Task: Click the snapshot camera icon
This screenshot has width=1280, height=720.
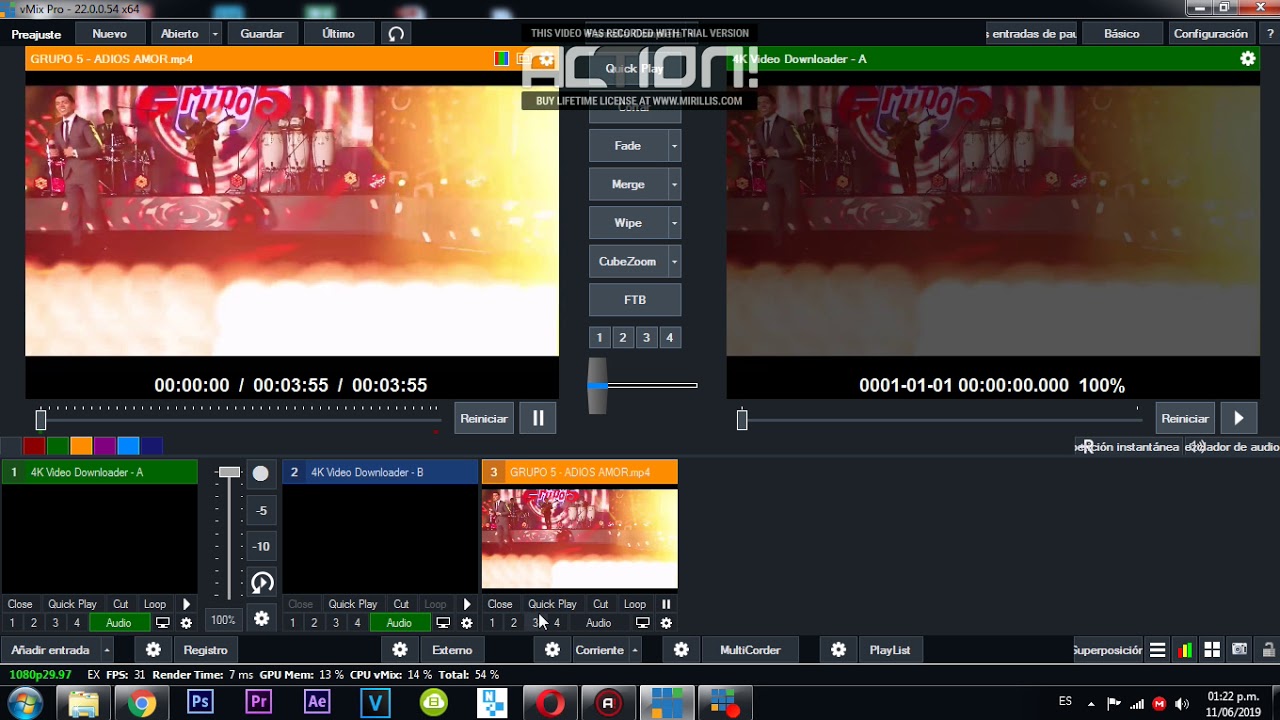Action: point(1240,650)
